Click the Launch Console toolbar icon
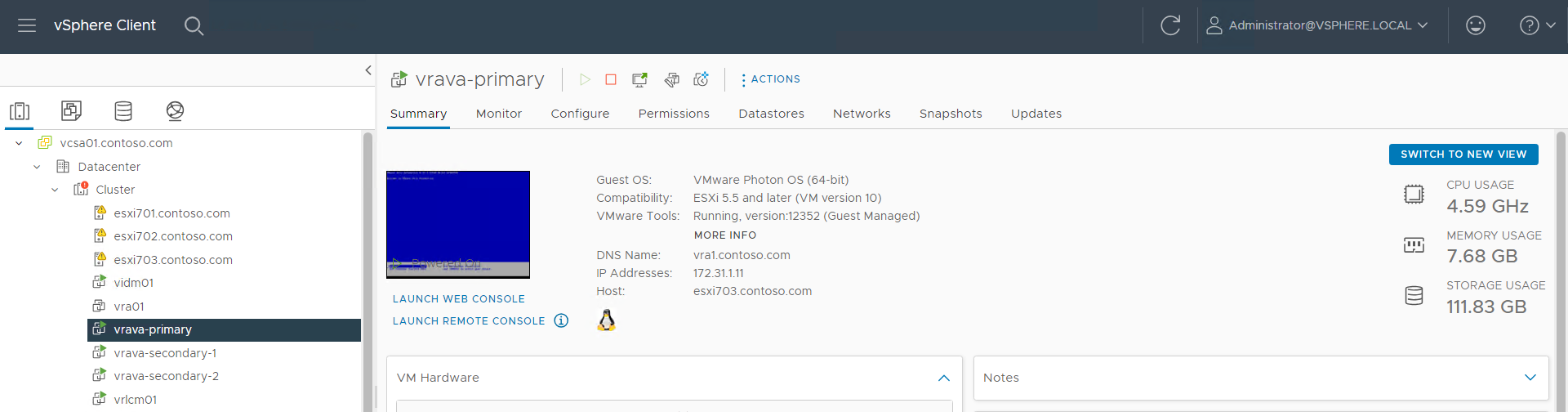Screen dimensions: 1568x412 (x=639, y=79)
